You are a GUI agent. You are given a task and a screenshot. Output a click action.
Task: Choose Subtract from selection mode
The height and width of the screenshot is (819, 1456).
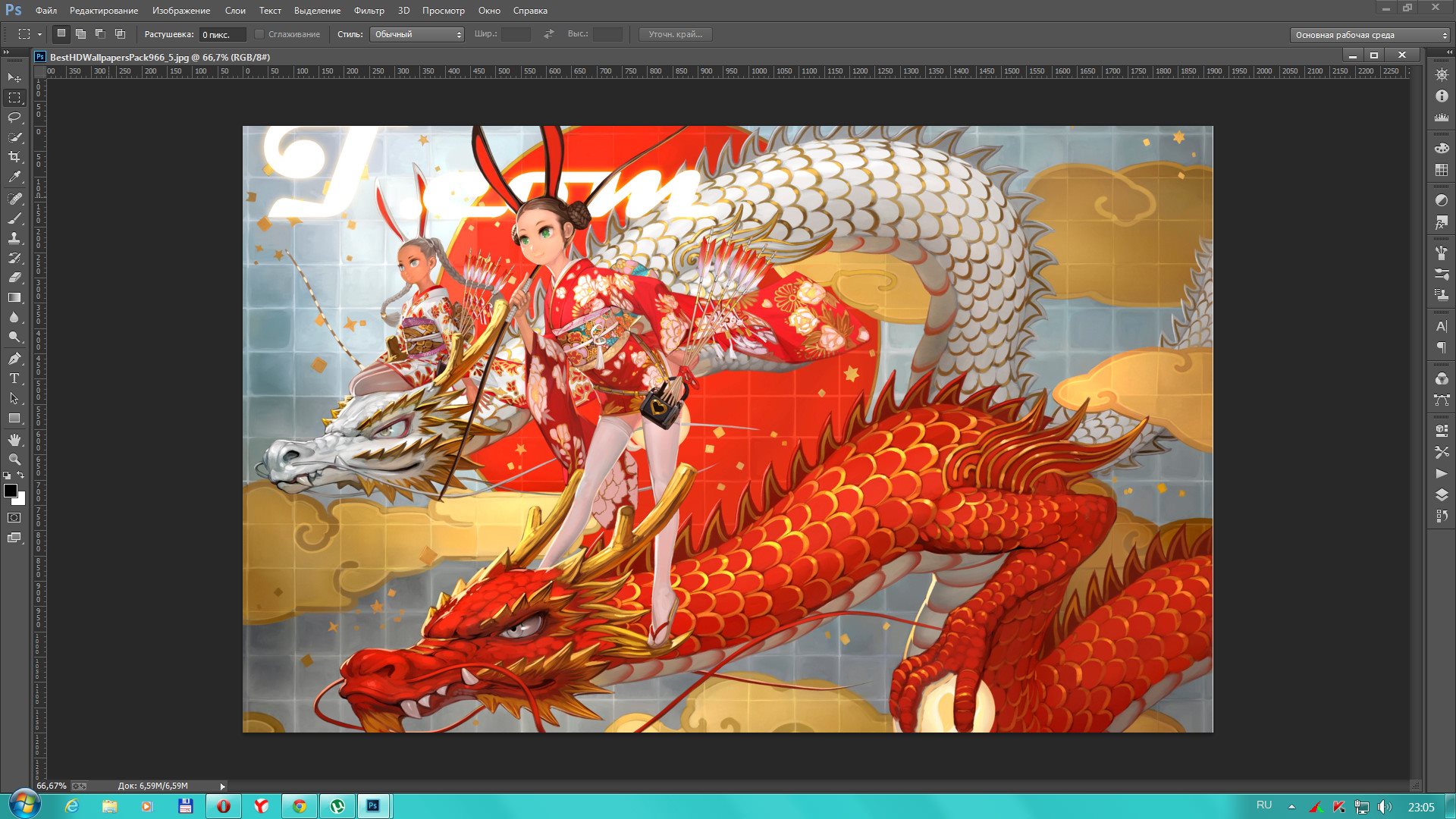coord(101,34)
